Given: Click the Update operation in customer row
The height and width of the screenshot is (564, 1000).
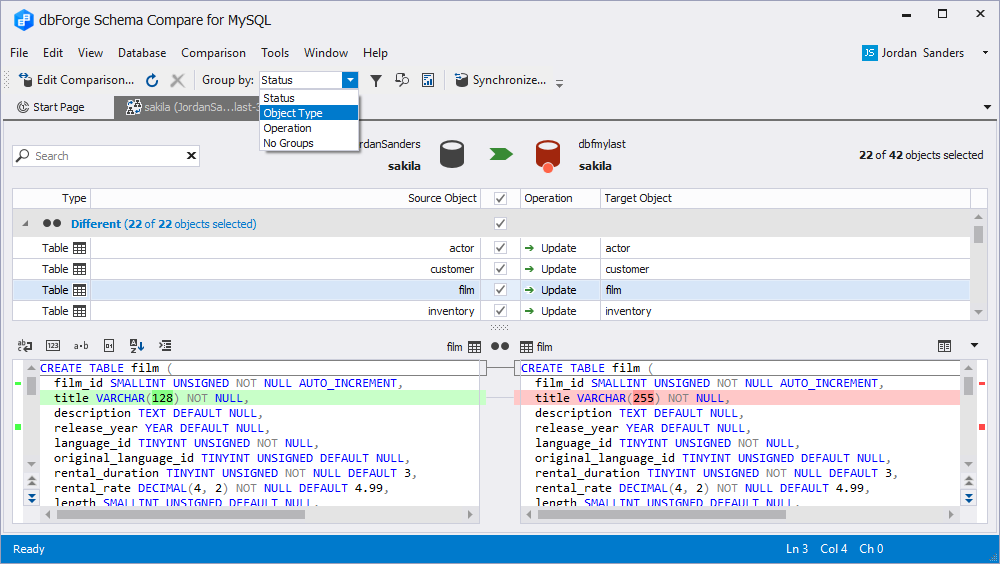Looking at the screenshot, I should coord(559,269).
